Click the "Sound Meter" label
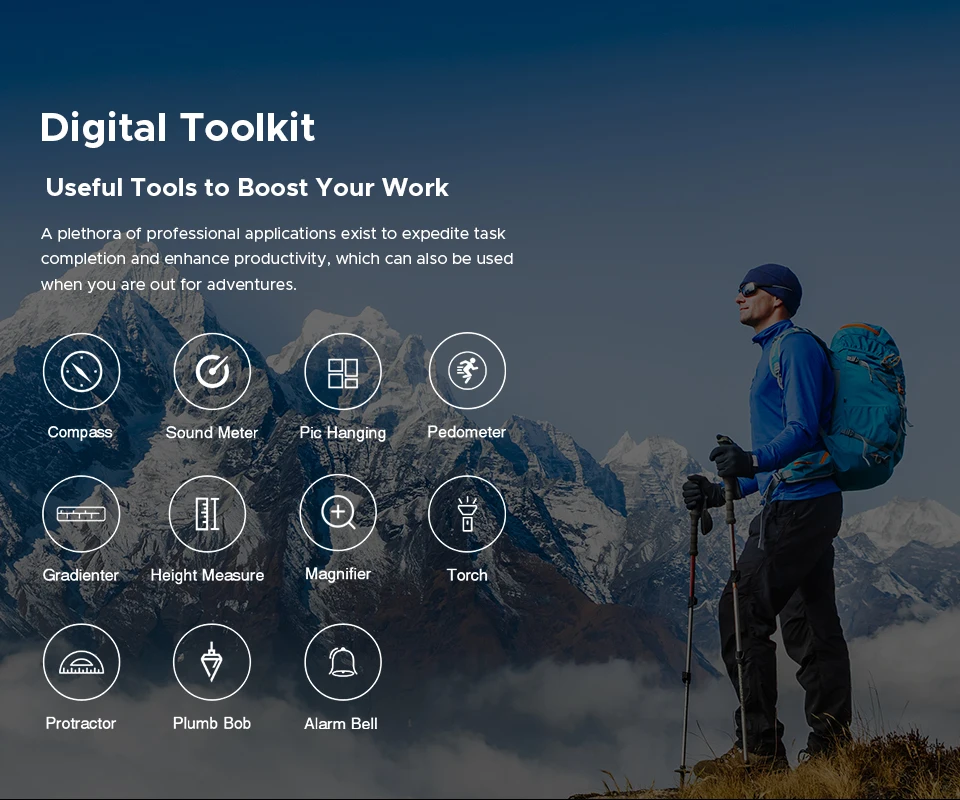This screenshot has width=960, height=800. [x=212, y=433]
